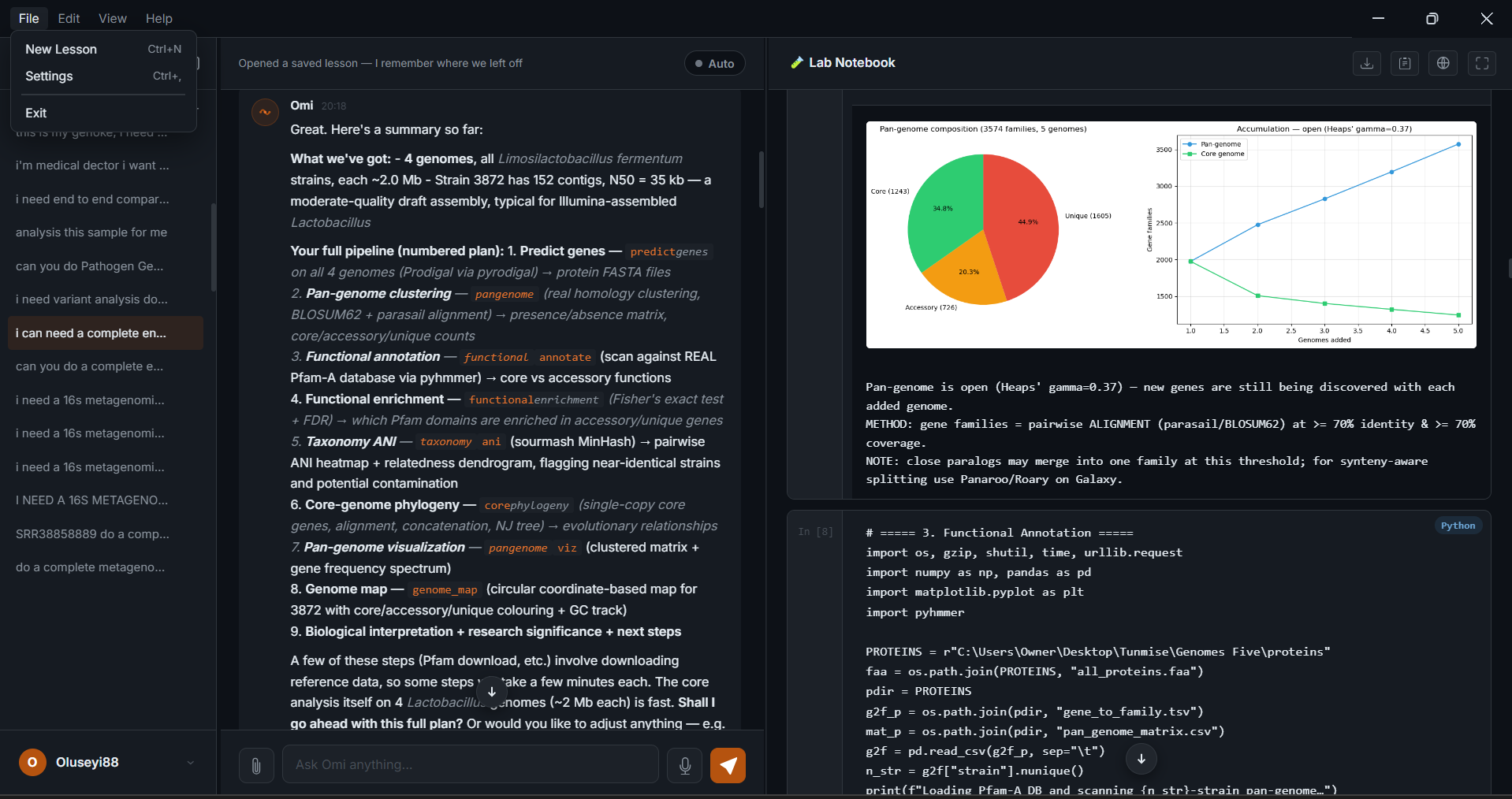
Task: Minimize the application window
Action: [1378, 18]
